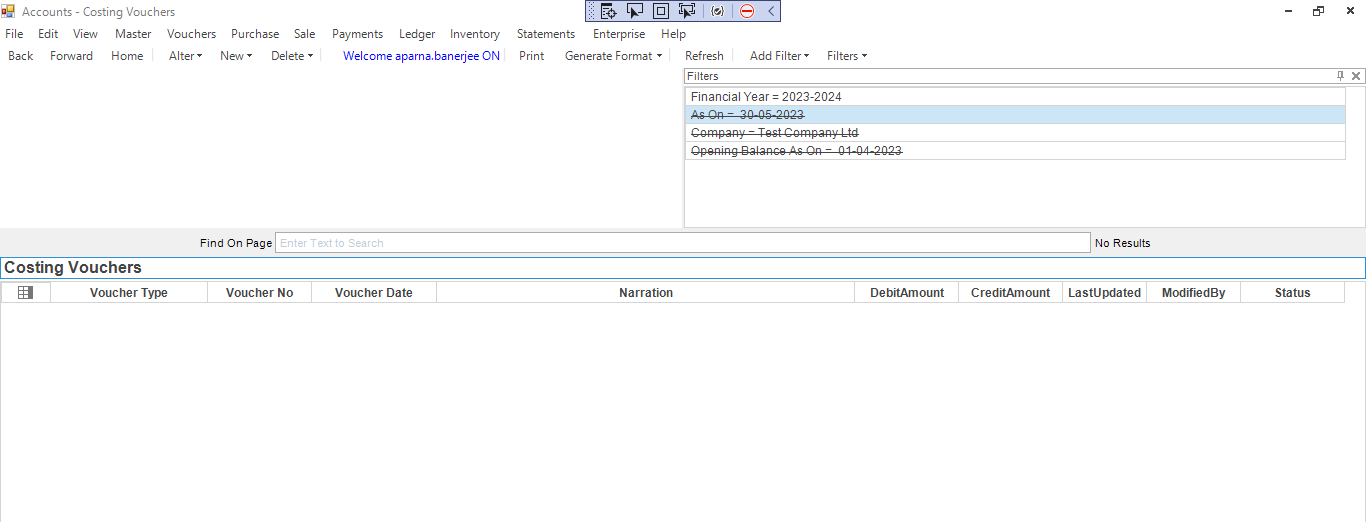Collapse the debug toolbar with the chevron
1366x522 pixels.
tap(771, 11)
